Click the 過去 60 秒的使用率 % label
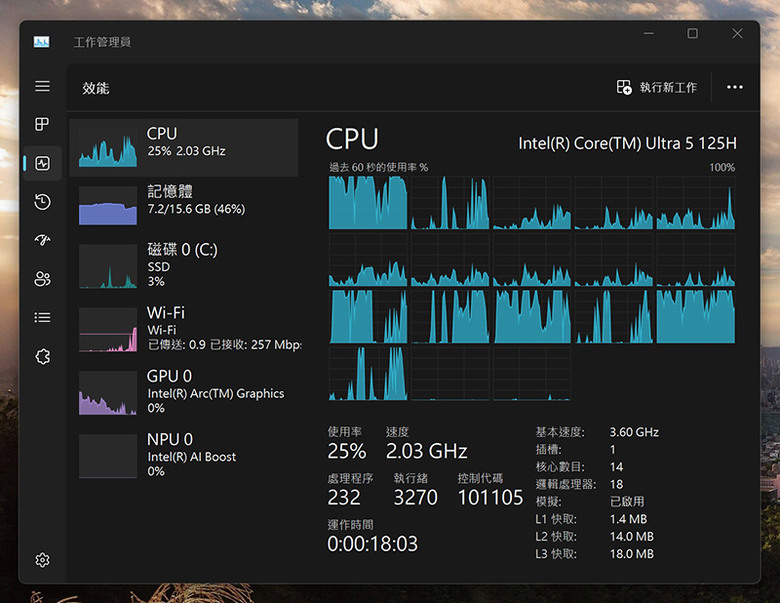The image size is (780, 603). [x=378, y=167]
